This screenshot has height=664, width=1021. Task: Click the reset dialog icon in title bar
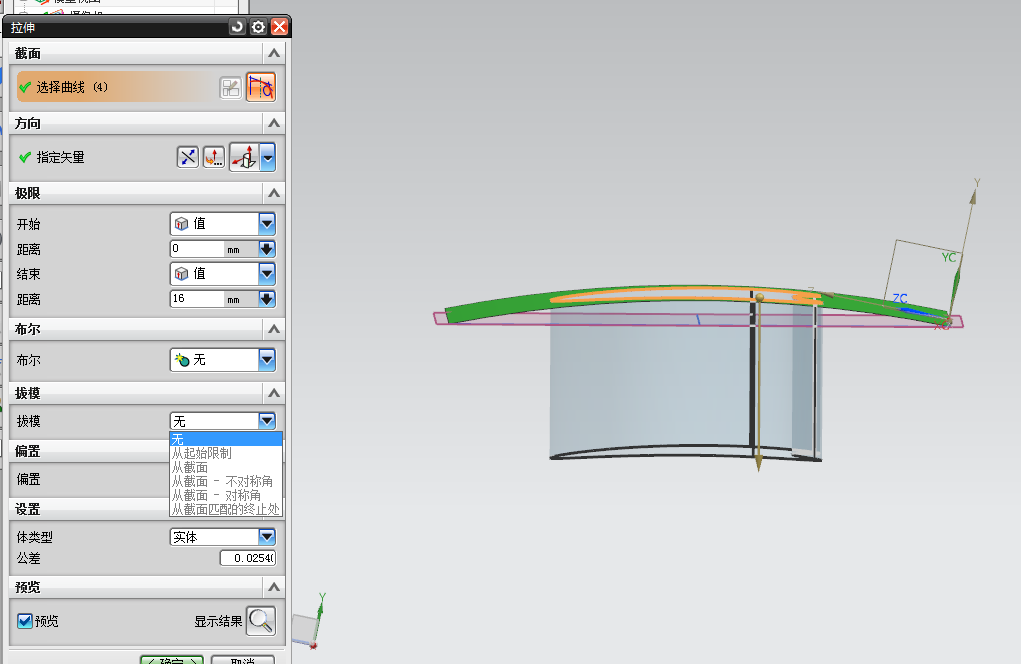pyautogui.click(x=237, y=28)
